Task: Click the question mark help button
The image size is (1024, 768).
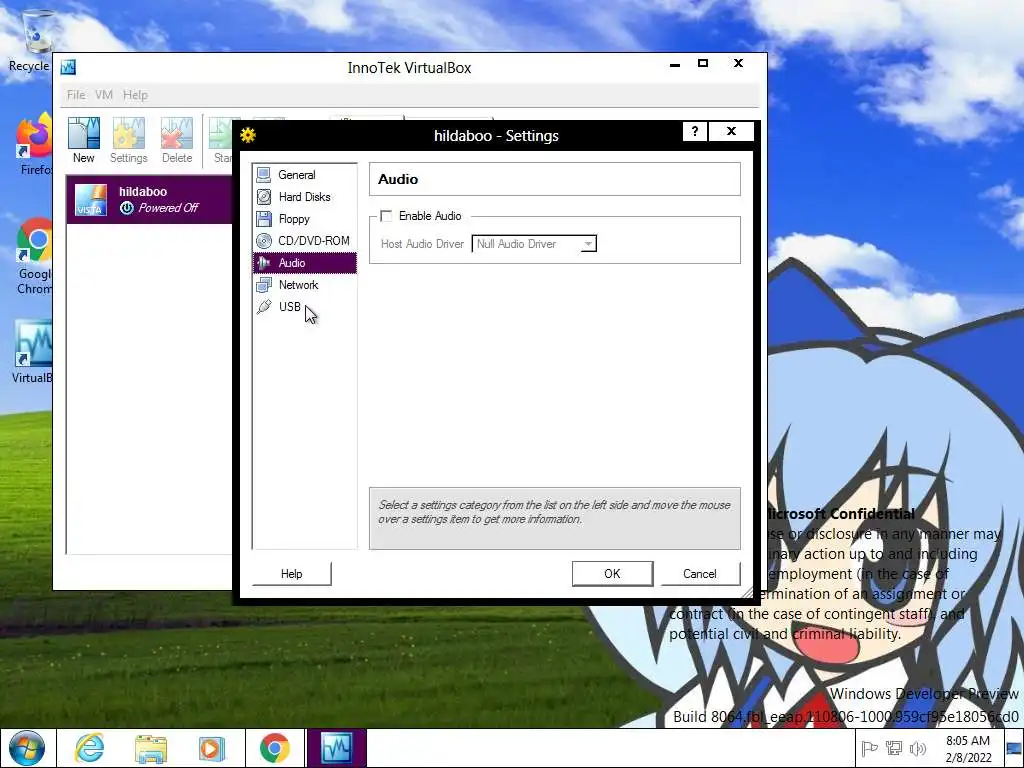Action: tap(694, 131)
